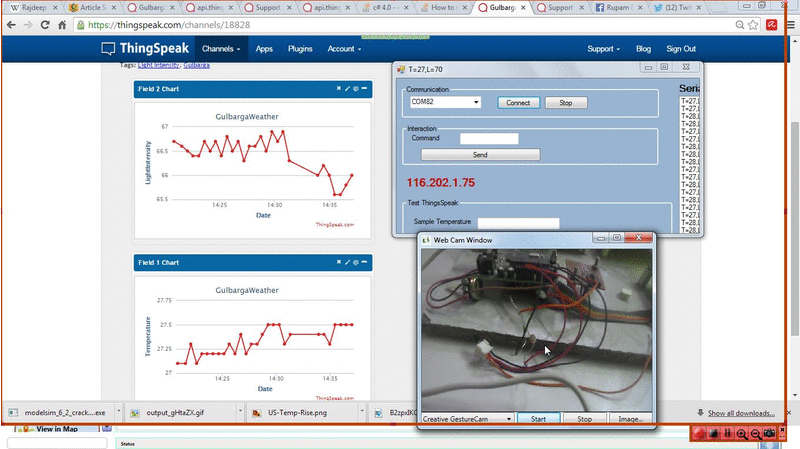Edit Field 2 Chart with pencil icon
This screenshot has width=800, height=449.
click(x=347, y=89)
